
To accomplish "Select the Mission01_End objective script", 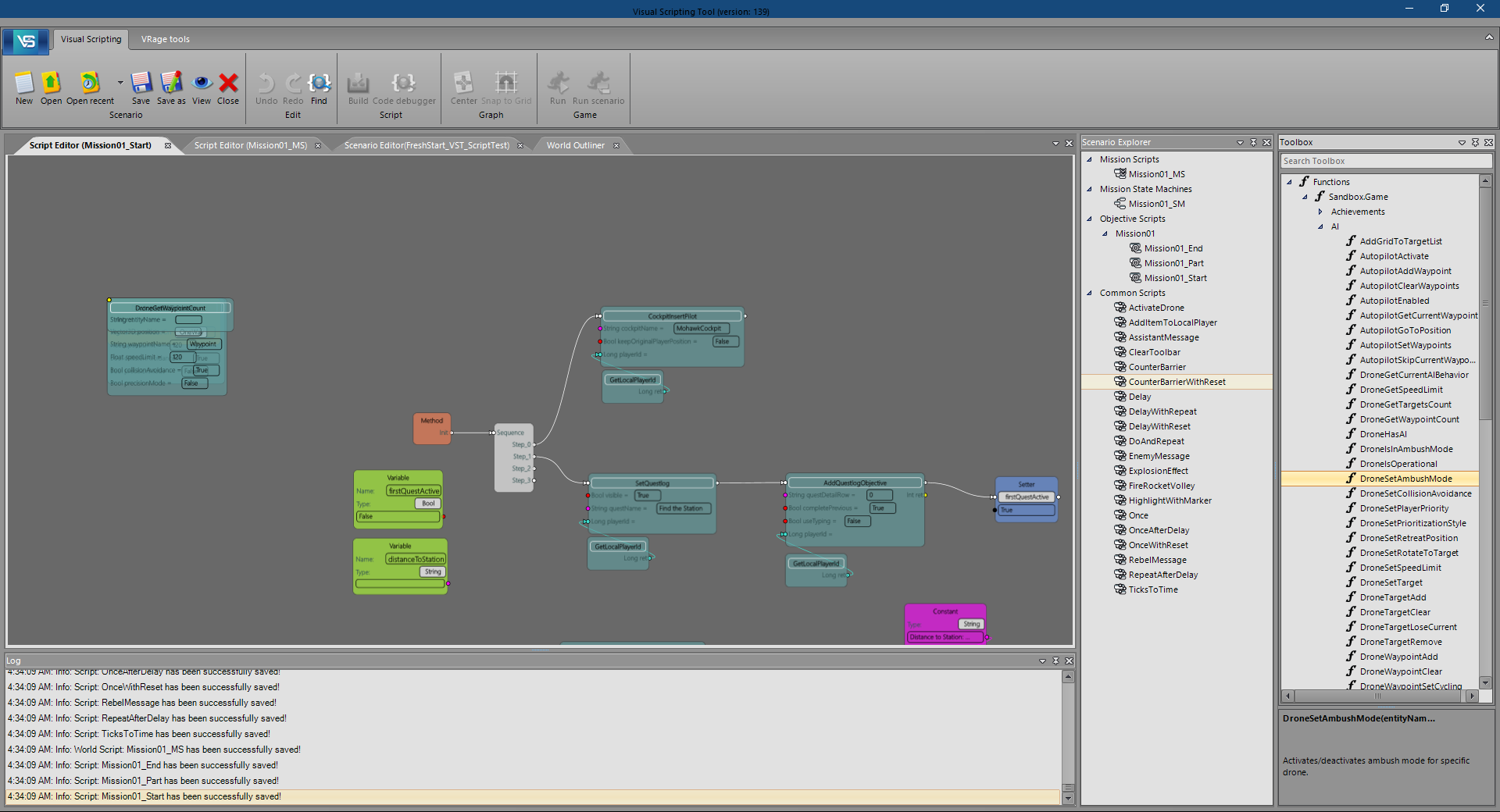I will click(x=1173, y=248).
